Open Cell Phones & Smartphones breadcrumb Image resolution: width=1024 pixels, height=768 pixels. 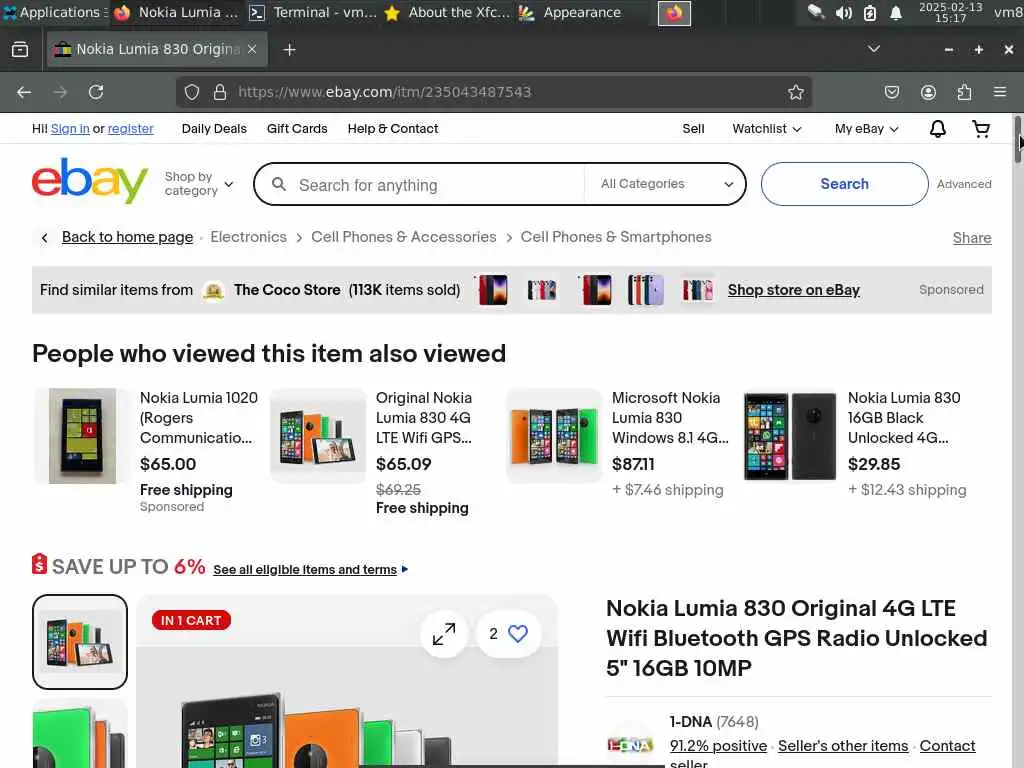pyautogui.click(x=616, y=237)
